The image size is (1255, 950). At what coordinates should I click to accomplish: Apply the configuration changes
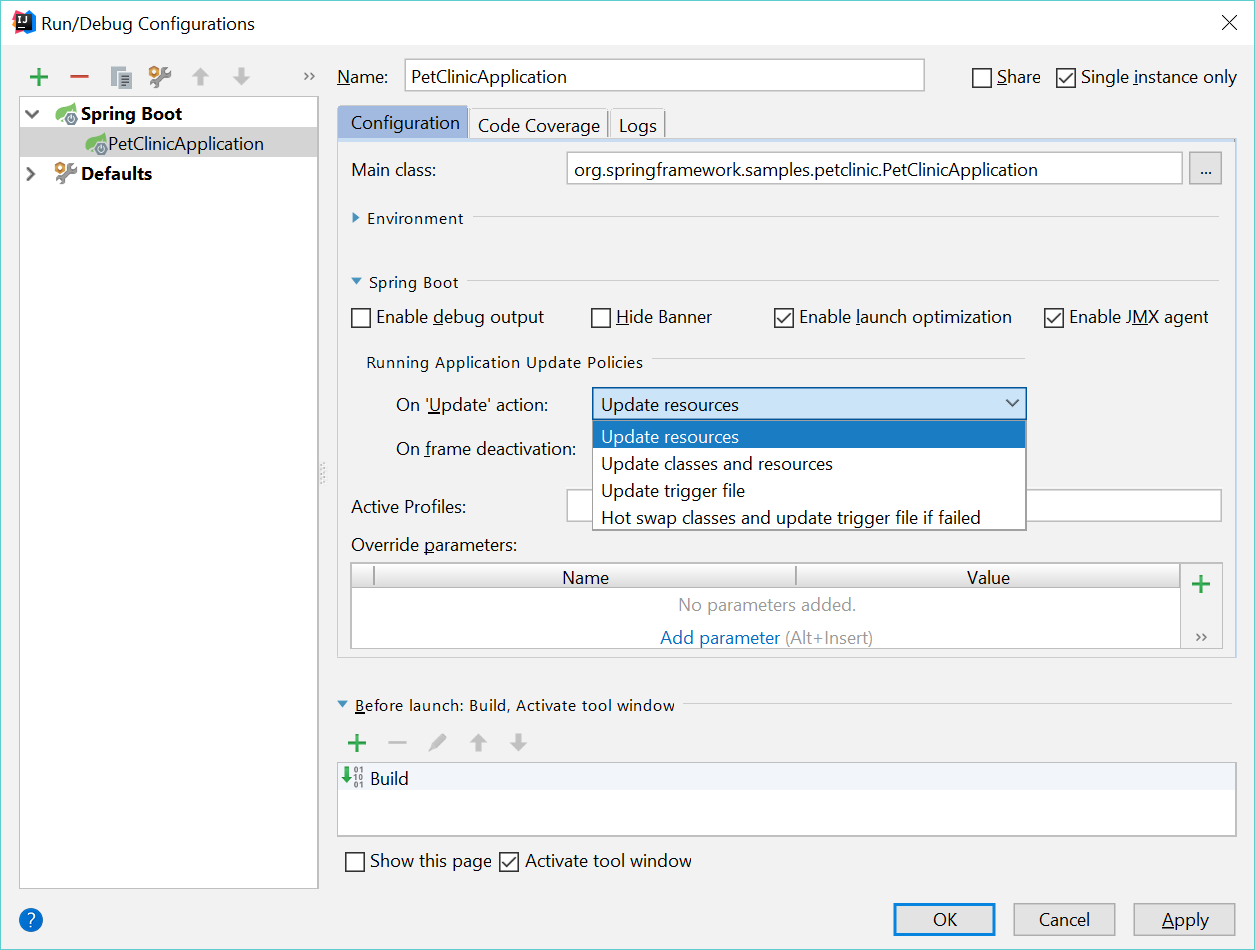point(1185,920)
